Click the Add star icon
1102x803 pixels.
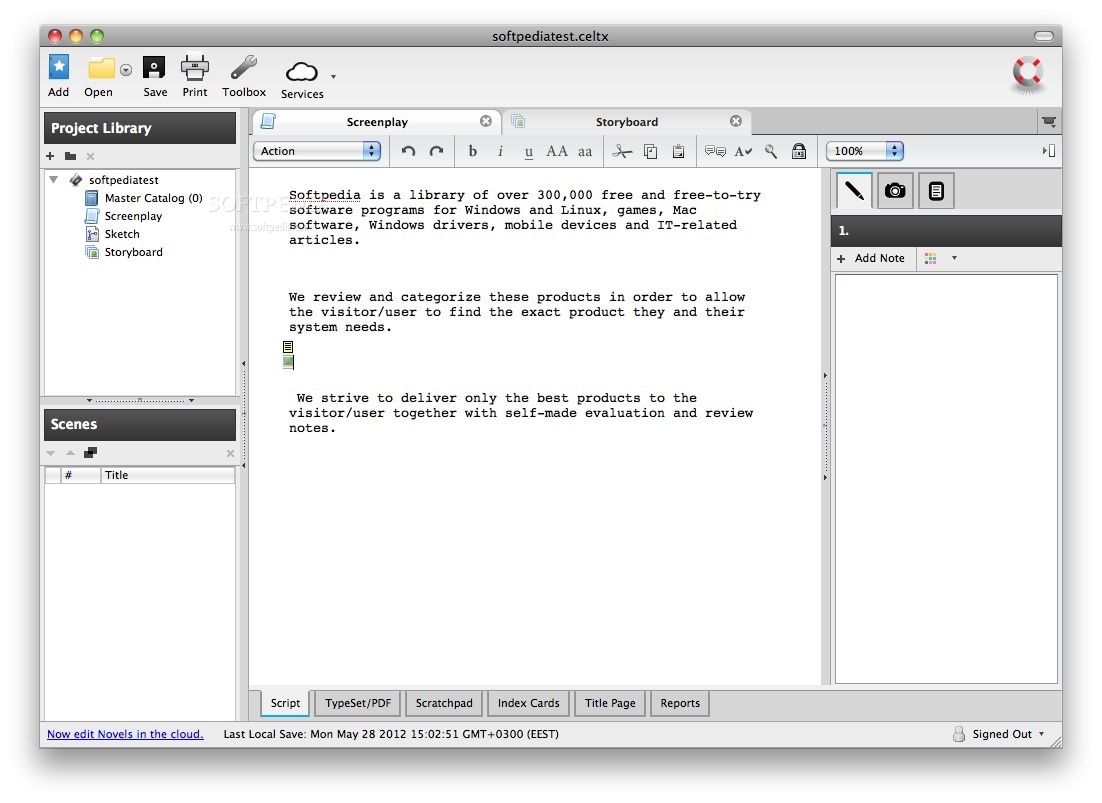pyautogui.click(x=59, y=67)
